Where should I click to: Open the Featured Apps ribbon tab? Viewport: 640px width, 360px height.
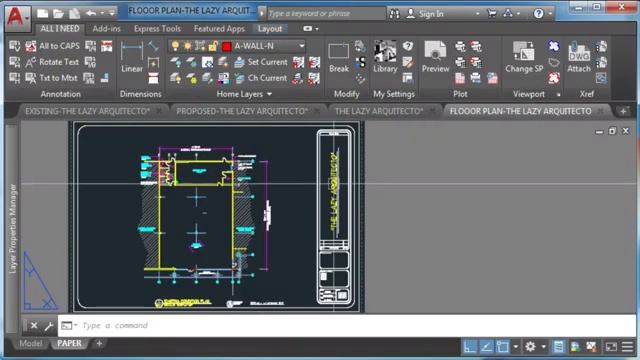tap(219, 29)
